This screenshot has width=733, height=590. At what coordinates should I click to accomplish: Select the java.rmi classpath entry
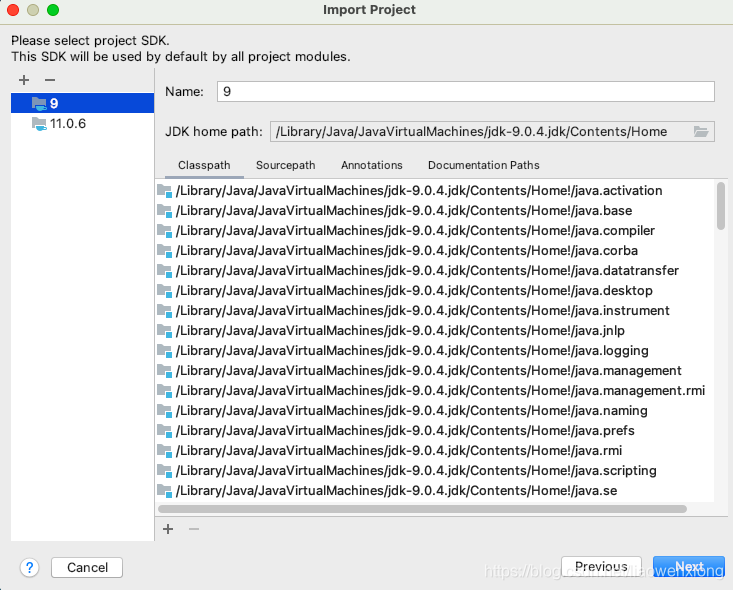click(435, 451)
